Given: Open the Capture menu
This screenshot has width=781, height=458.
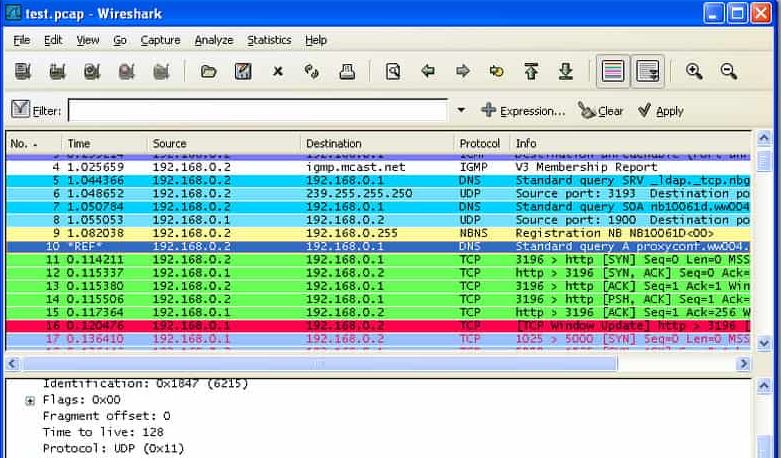Looking at the screenshot, I should [x=160, y=40].
